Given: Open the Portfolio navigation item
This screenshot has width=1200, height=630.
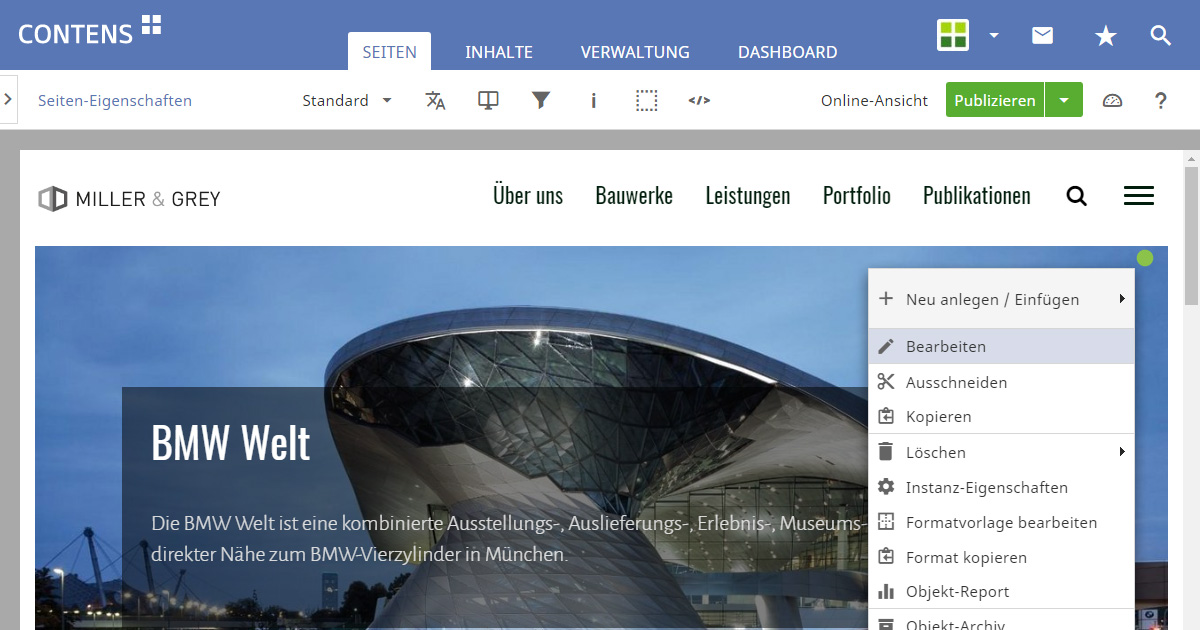Looking at the screenshot, I should [x=857, y=195].
